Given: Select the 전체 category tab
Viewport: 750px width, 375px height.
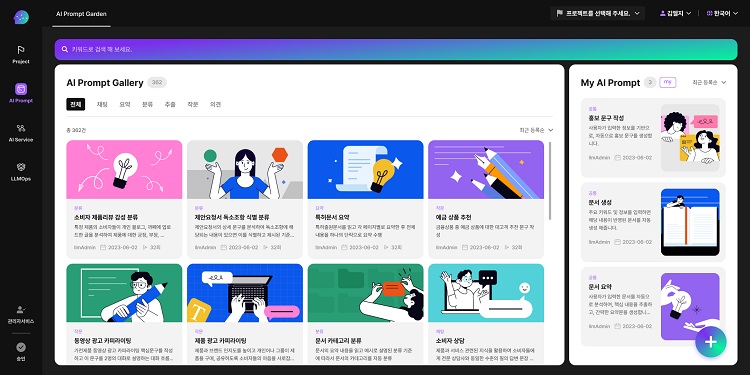Looking at the screenshot, I should point(76,104).
